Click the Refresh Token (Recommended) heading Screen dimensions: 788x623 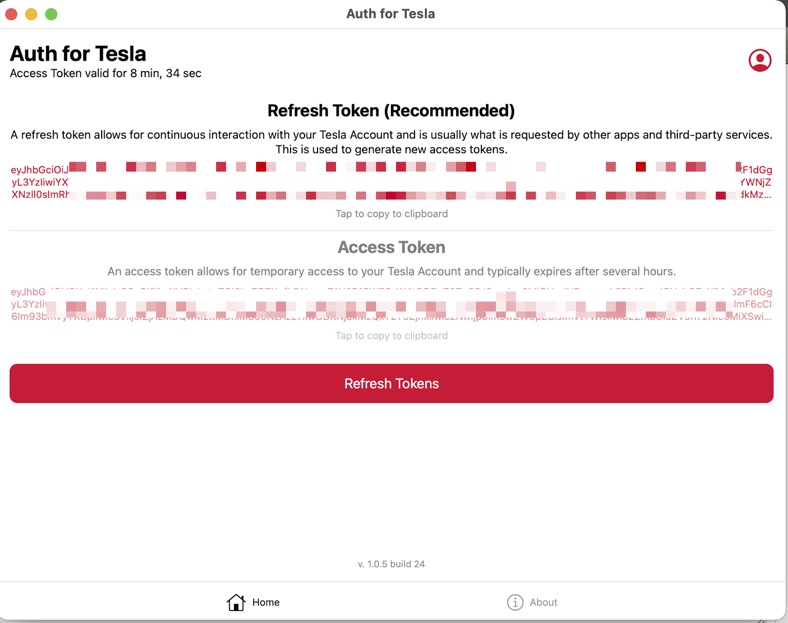[x=391, y=111]
